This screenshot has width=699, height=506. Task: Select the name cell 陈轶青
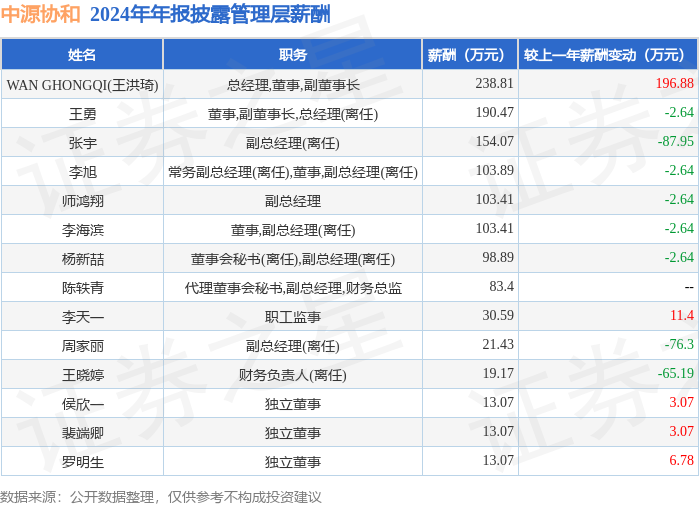coord(82,288)
